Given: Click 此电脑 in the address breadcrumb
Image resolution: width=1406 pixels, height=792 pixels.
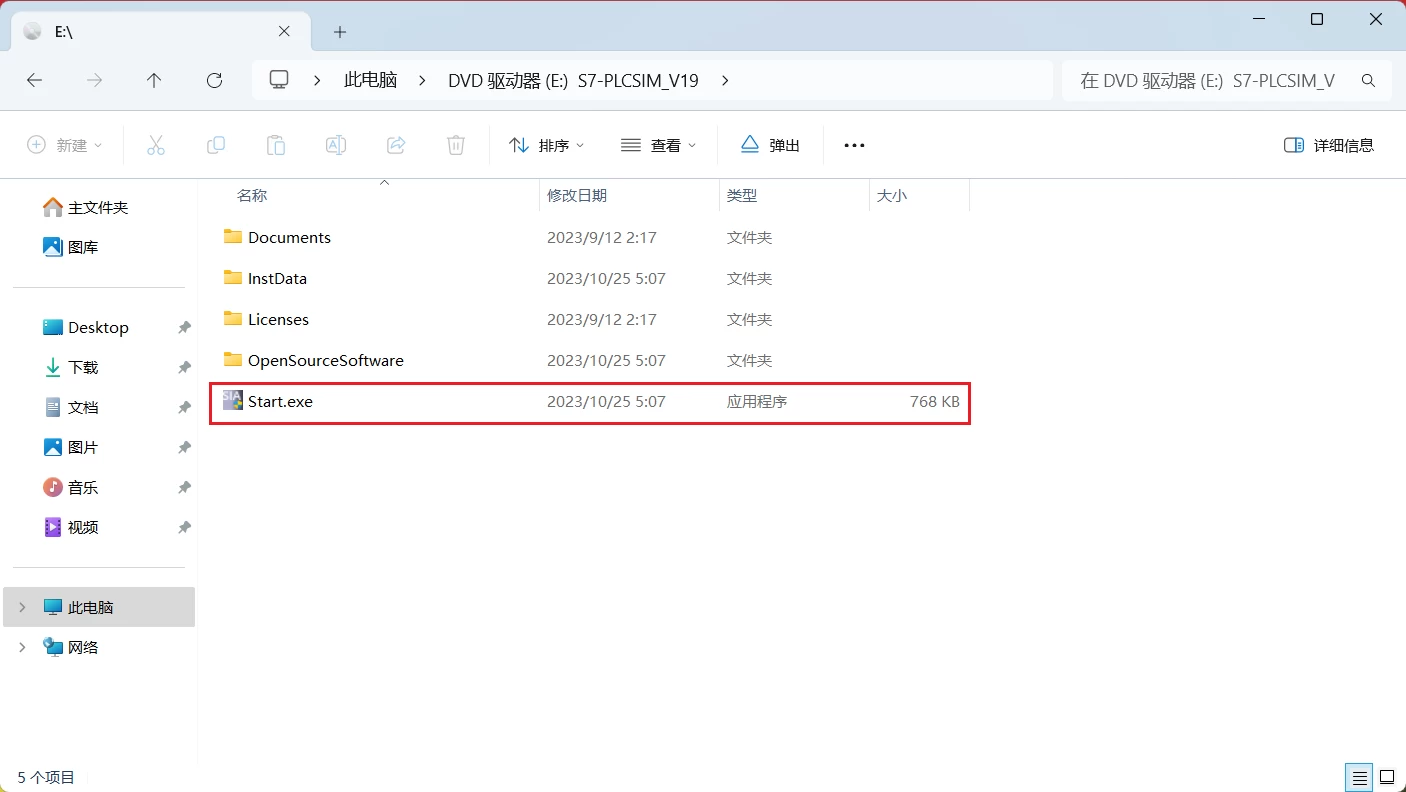Looking at the screenshot, I should (x=371, y=80).
